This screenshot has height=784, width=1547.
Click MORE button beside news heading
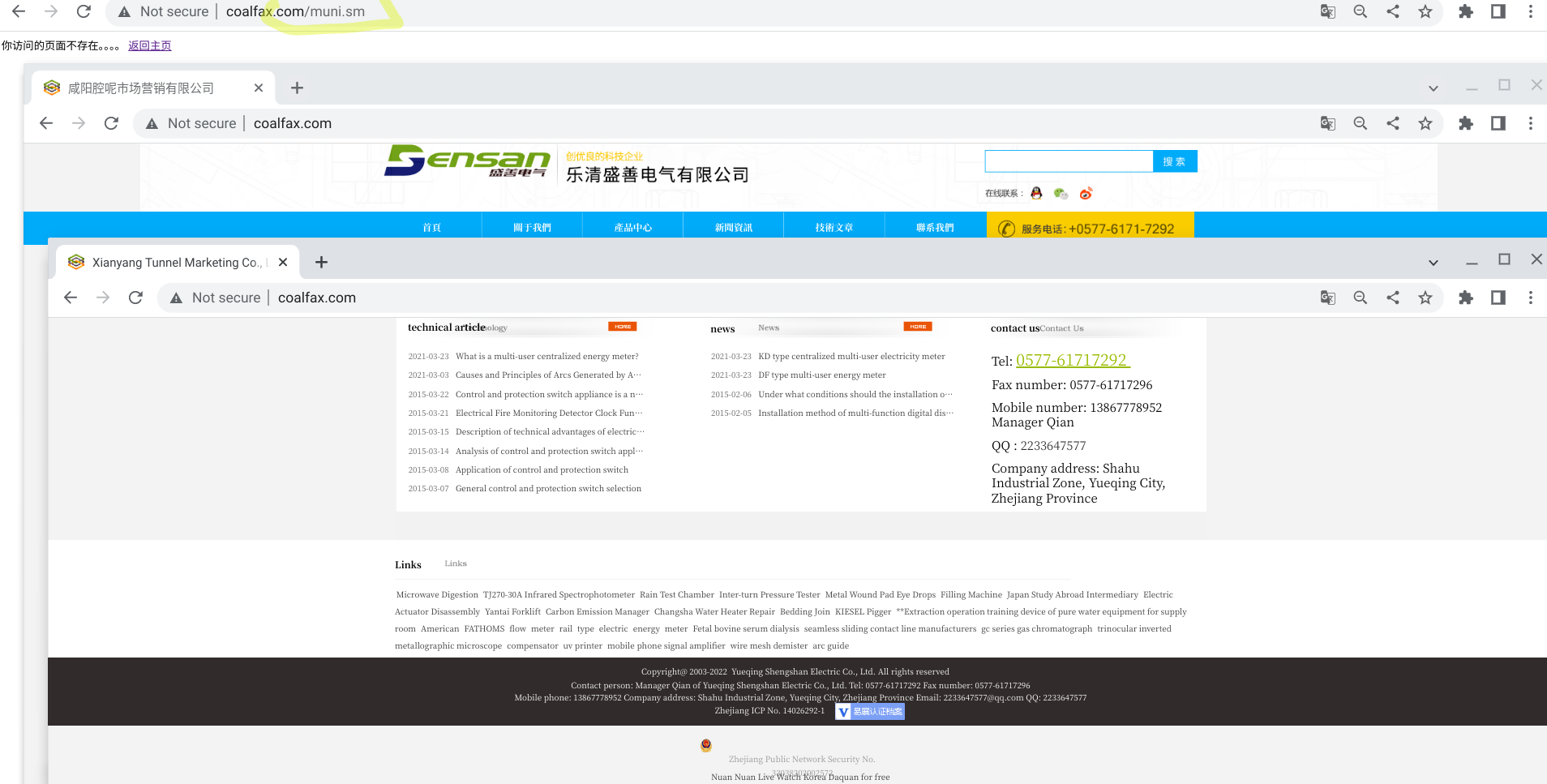(x=918, y=327)
